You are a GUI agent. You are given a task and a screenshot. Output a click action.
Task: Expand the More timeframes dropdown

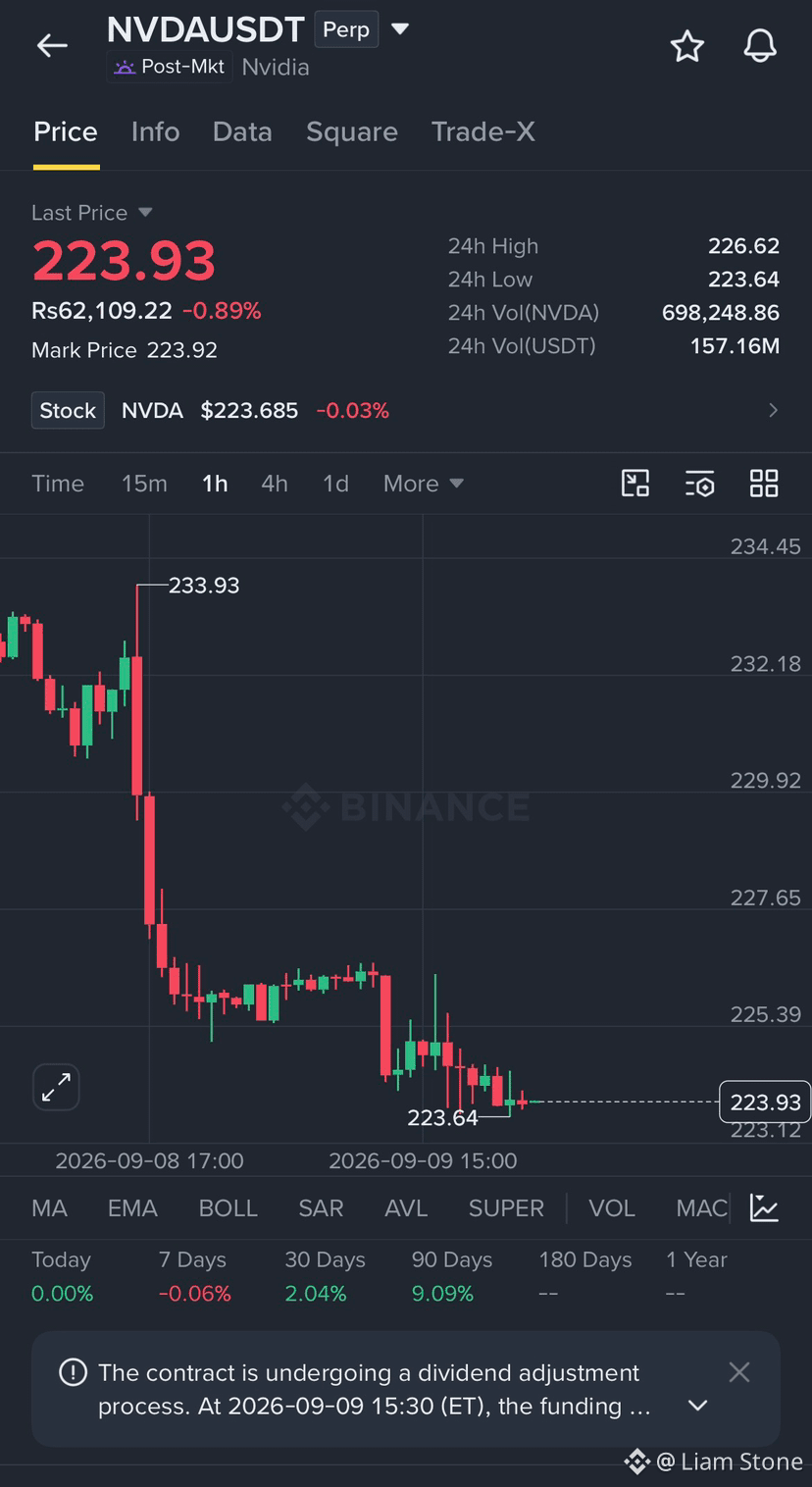[x=423, y=484]
